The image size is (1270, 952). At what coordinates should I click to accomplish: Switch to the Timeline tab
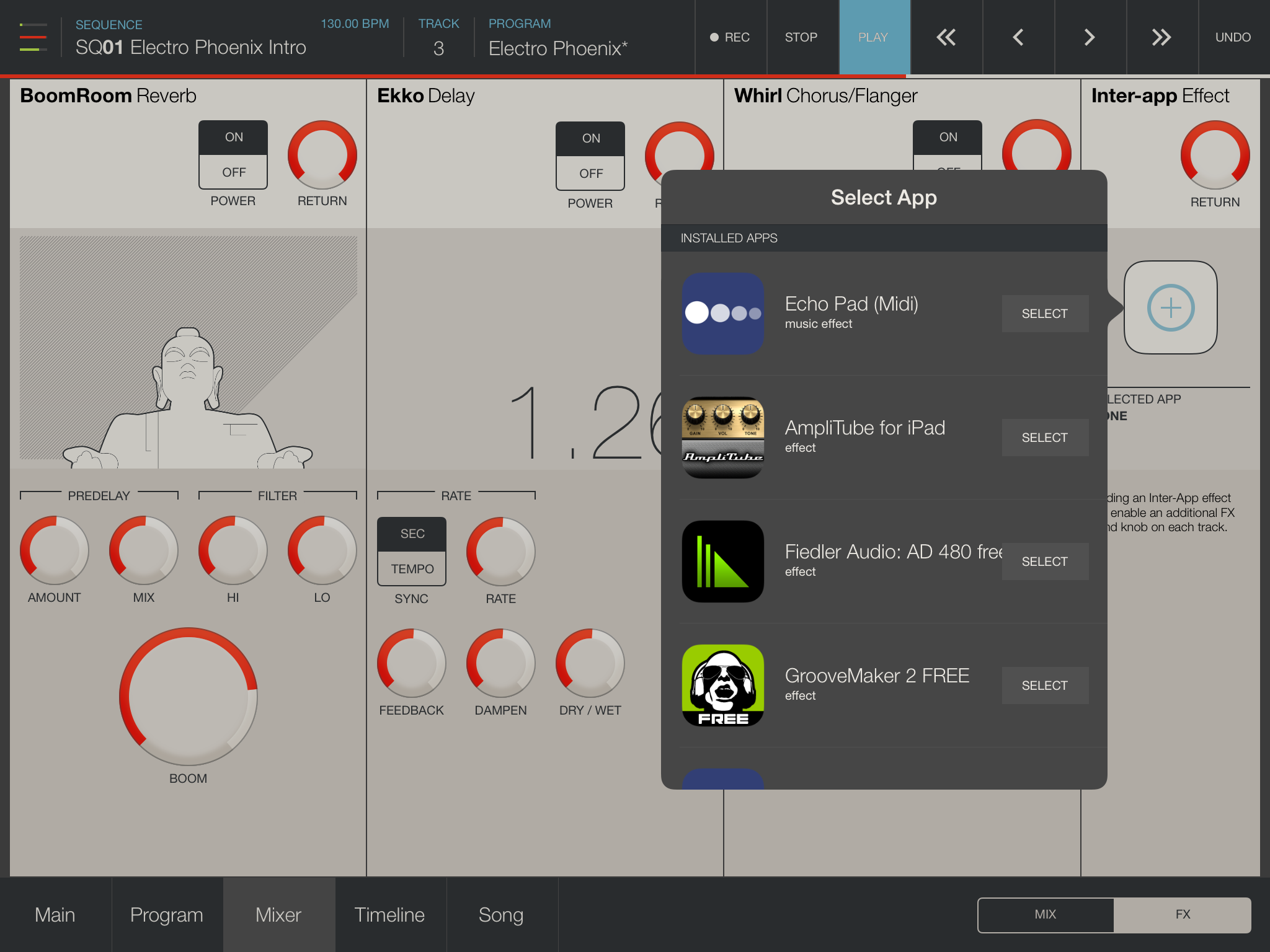(390, 915)
